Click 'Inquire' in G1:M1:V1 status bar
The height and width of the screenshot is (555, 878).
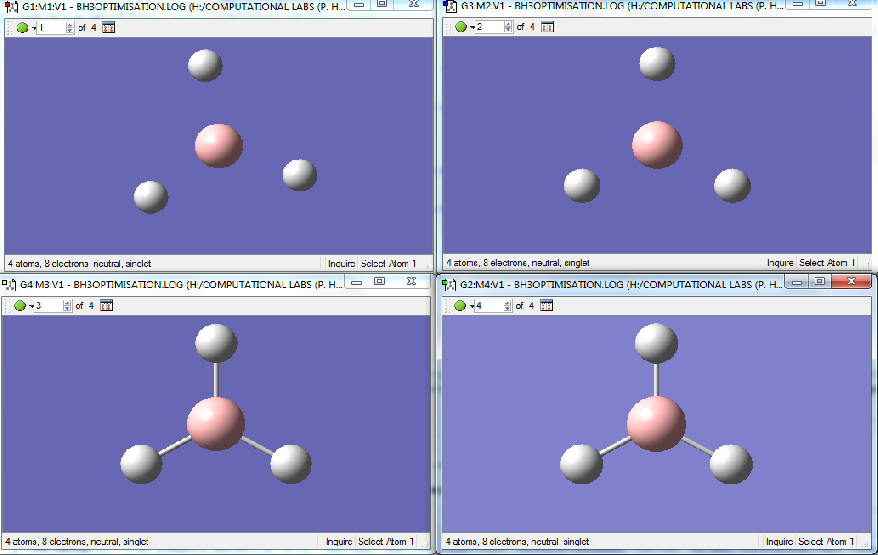(342, 263)
